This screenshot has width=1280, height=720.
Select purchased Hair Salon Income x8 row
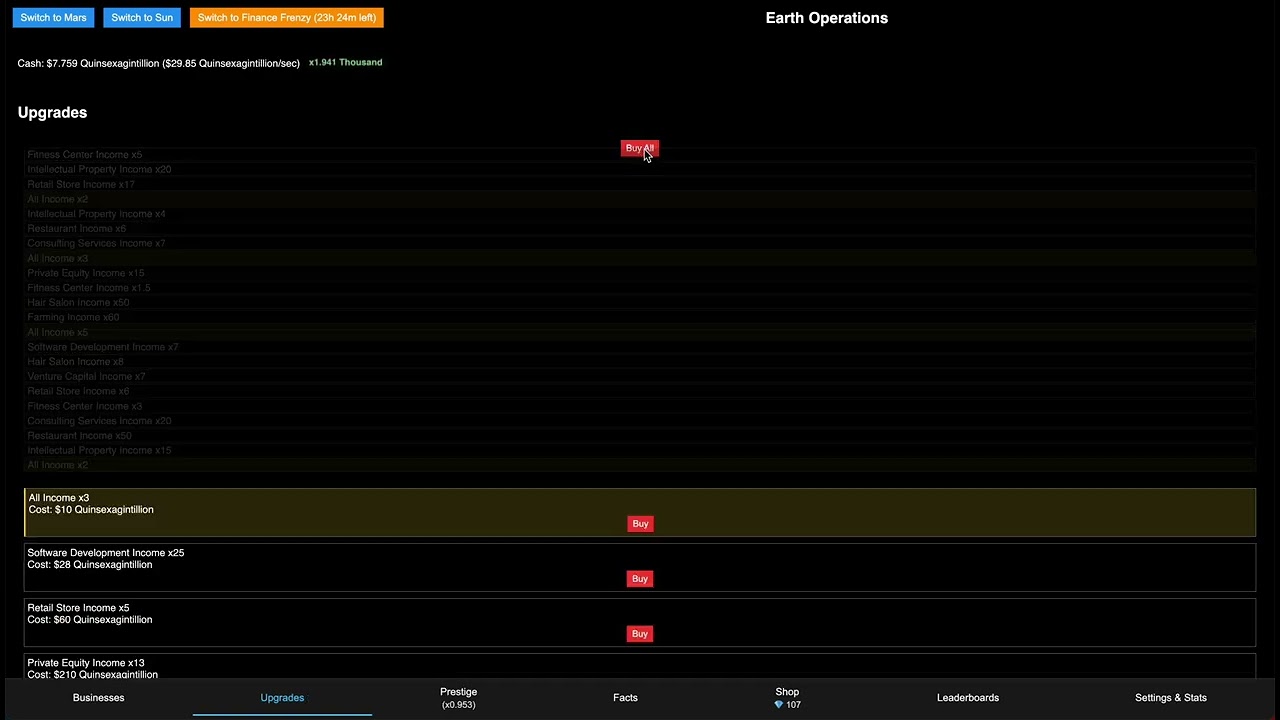coord(640,362)
